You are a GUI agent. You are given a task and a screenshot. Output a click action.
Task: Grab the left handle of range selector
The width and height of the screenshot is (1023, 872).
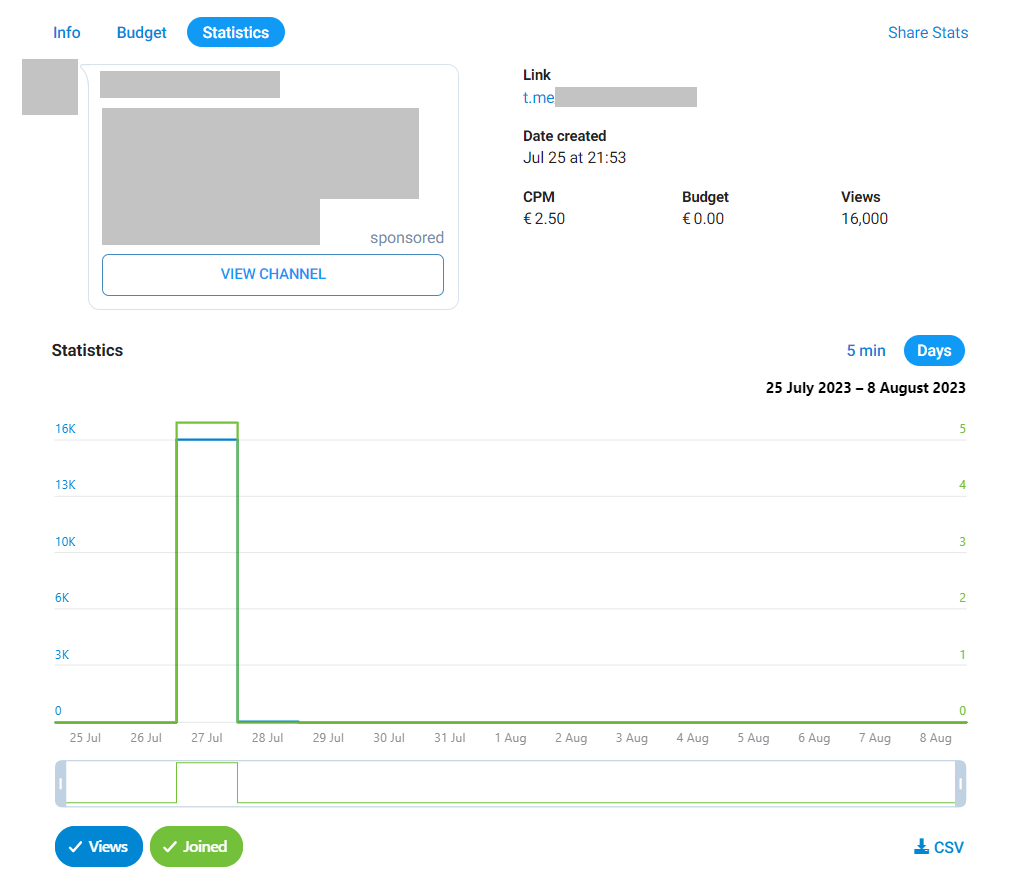coord(61,783)
